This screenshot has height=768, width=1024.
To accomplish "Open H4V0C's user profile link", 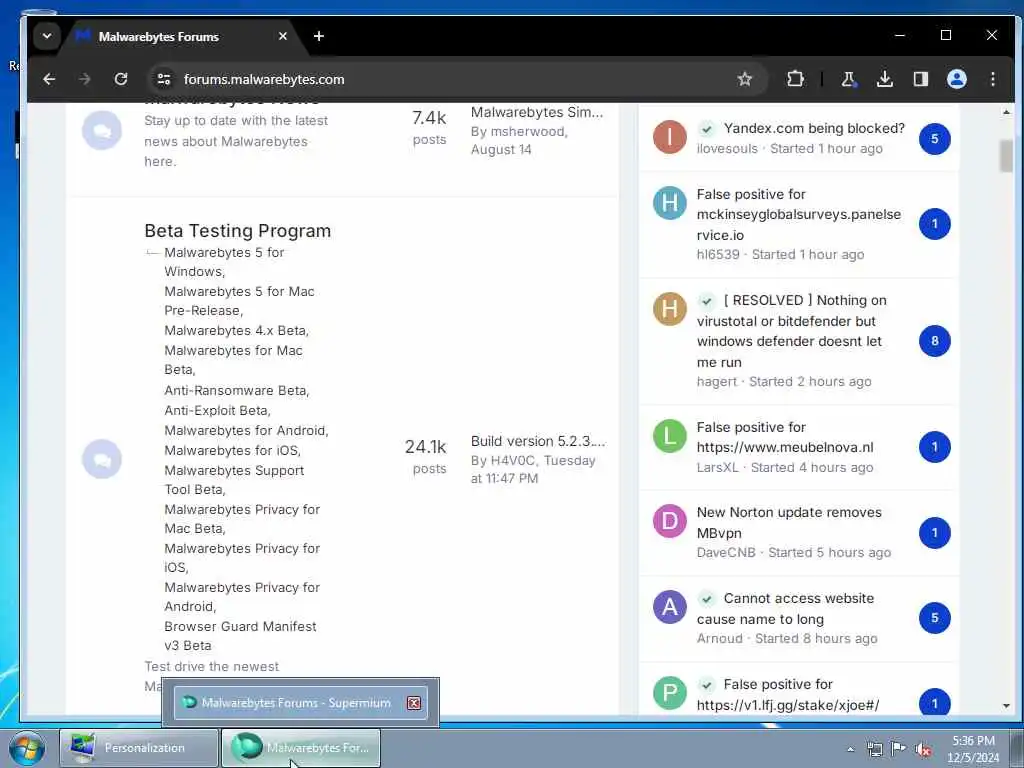I will (x=513, y=460).
